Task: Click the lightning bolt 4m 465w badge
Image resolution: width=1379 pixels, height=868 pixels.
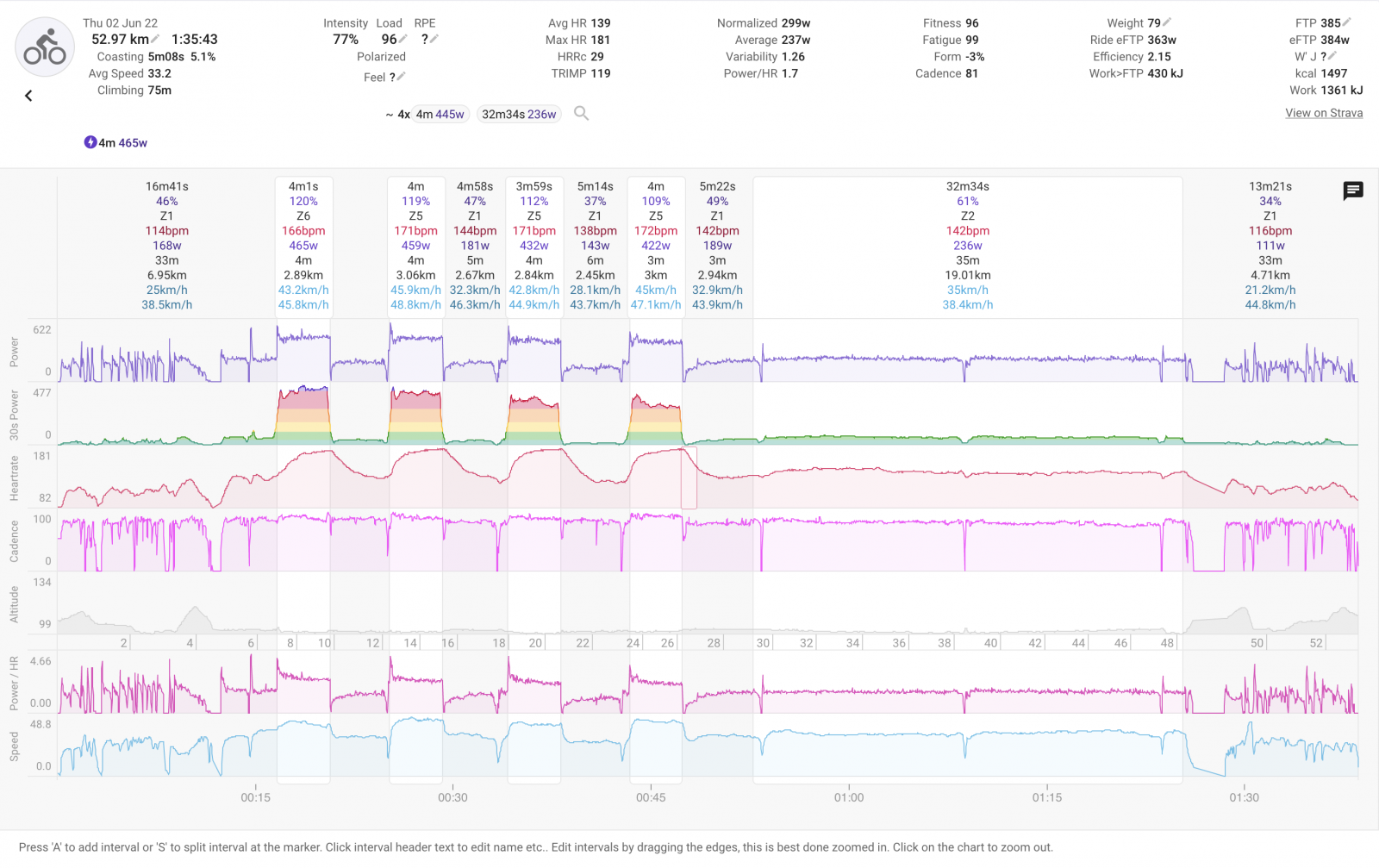Action: tap(115, 143)
